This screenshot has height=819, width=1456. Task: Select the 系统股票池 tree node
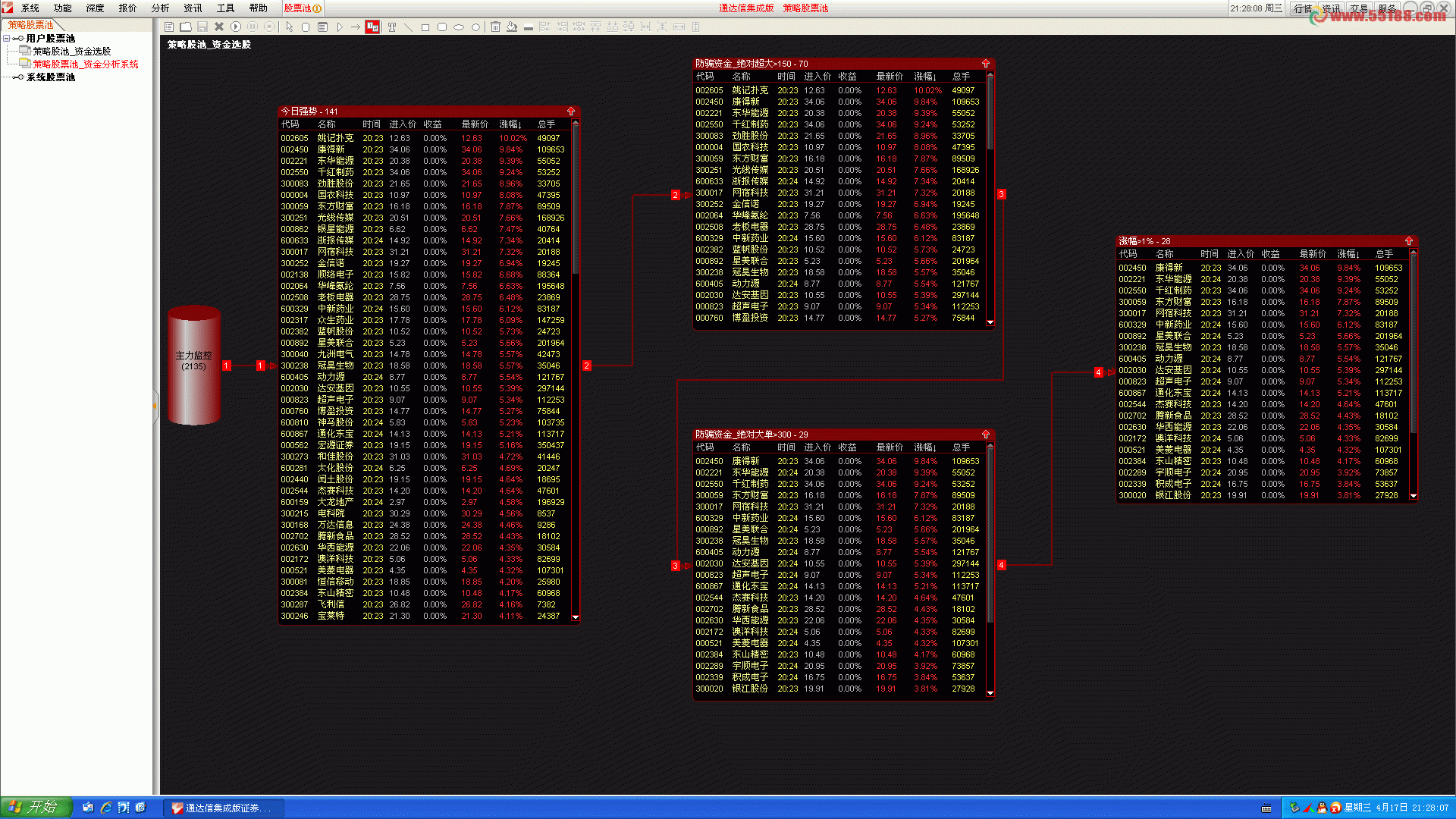coord(51,77)
